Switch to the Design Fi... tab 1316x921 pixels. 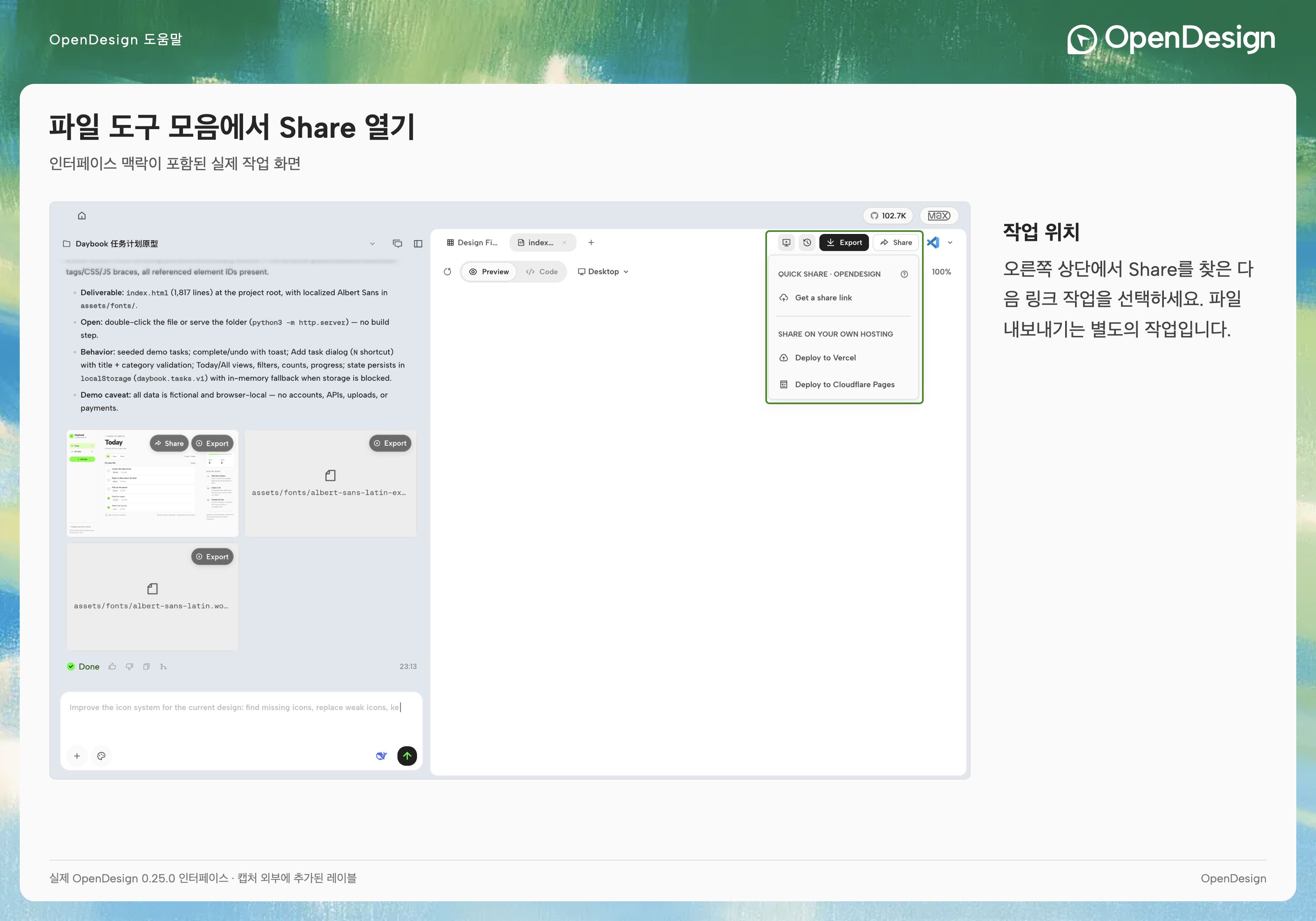(472, 243)
